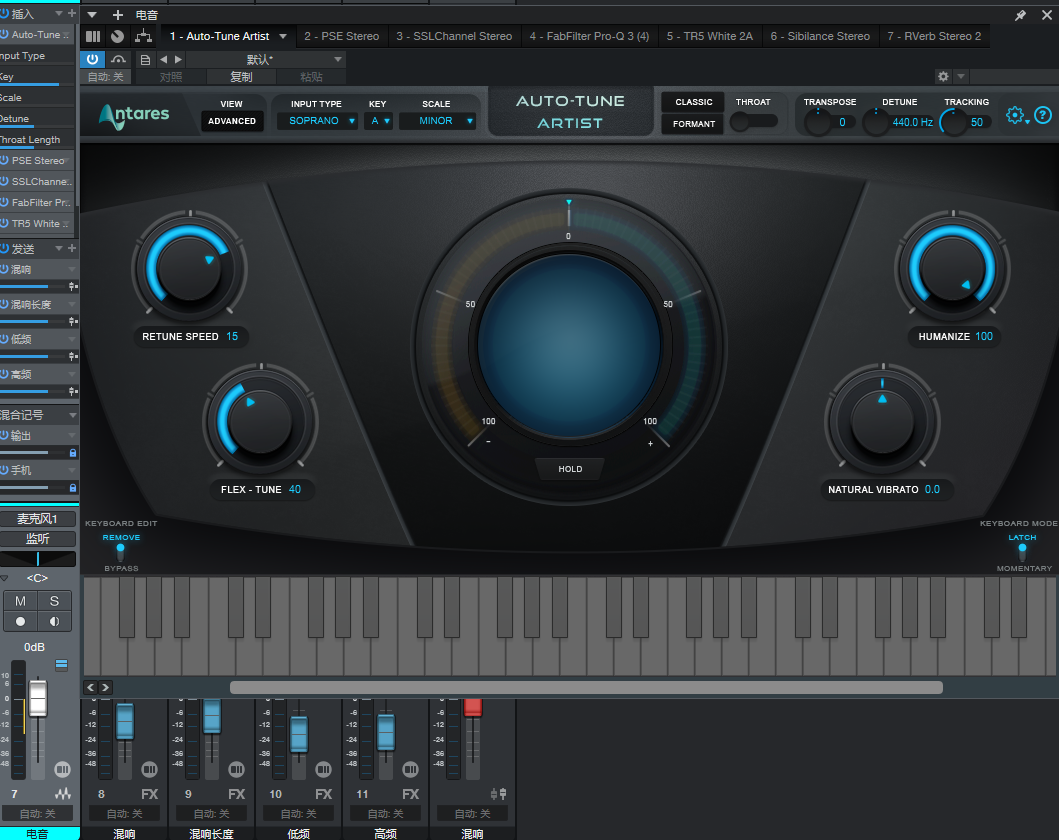Image resolution: width=1059 pixels, height=840 pixels.
Task: Open the dropdown arrow left of the 电音 plus icon
Action: [x=92, y=15]
